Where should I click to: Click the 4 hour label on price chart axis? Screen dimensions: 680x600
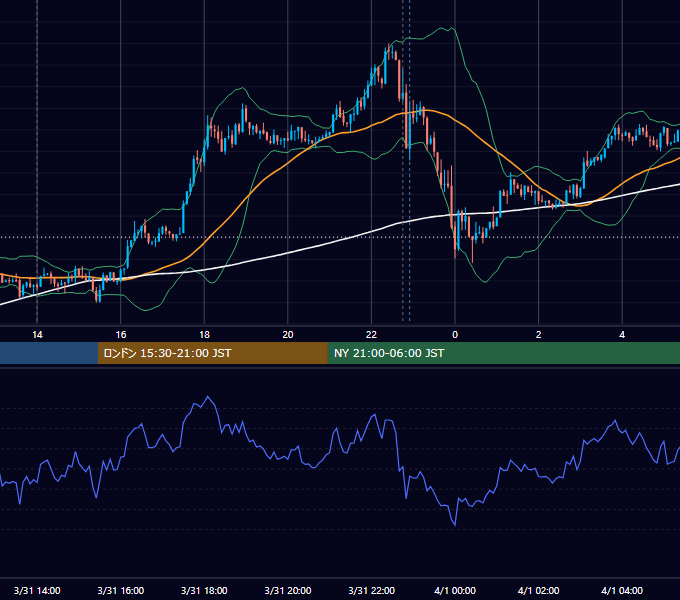pyautogui.click(x=622, y=335)
